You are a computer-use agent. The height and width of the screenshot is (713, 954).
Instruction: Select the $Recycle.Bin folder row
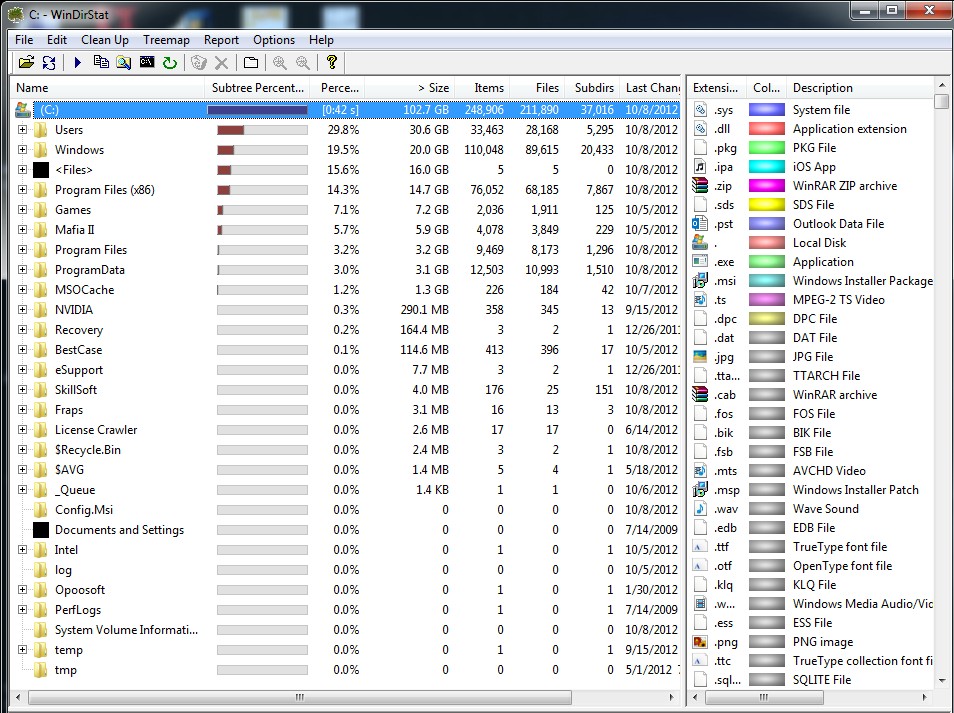point(88,450)
